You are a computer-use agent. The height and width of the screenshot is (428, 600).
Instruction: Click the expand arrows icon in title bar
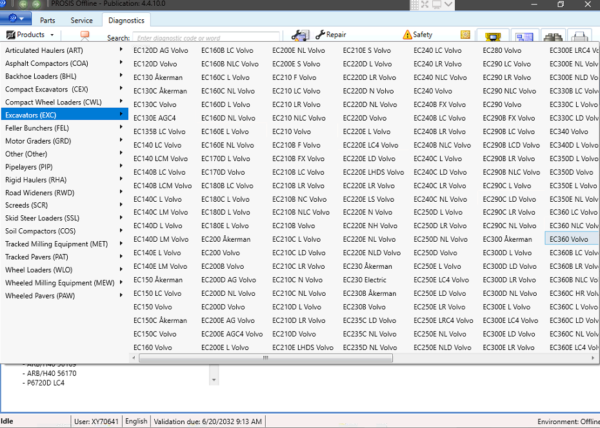(x=425, y=5)
